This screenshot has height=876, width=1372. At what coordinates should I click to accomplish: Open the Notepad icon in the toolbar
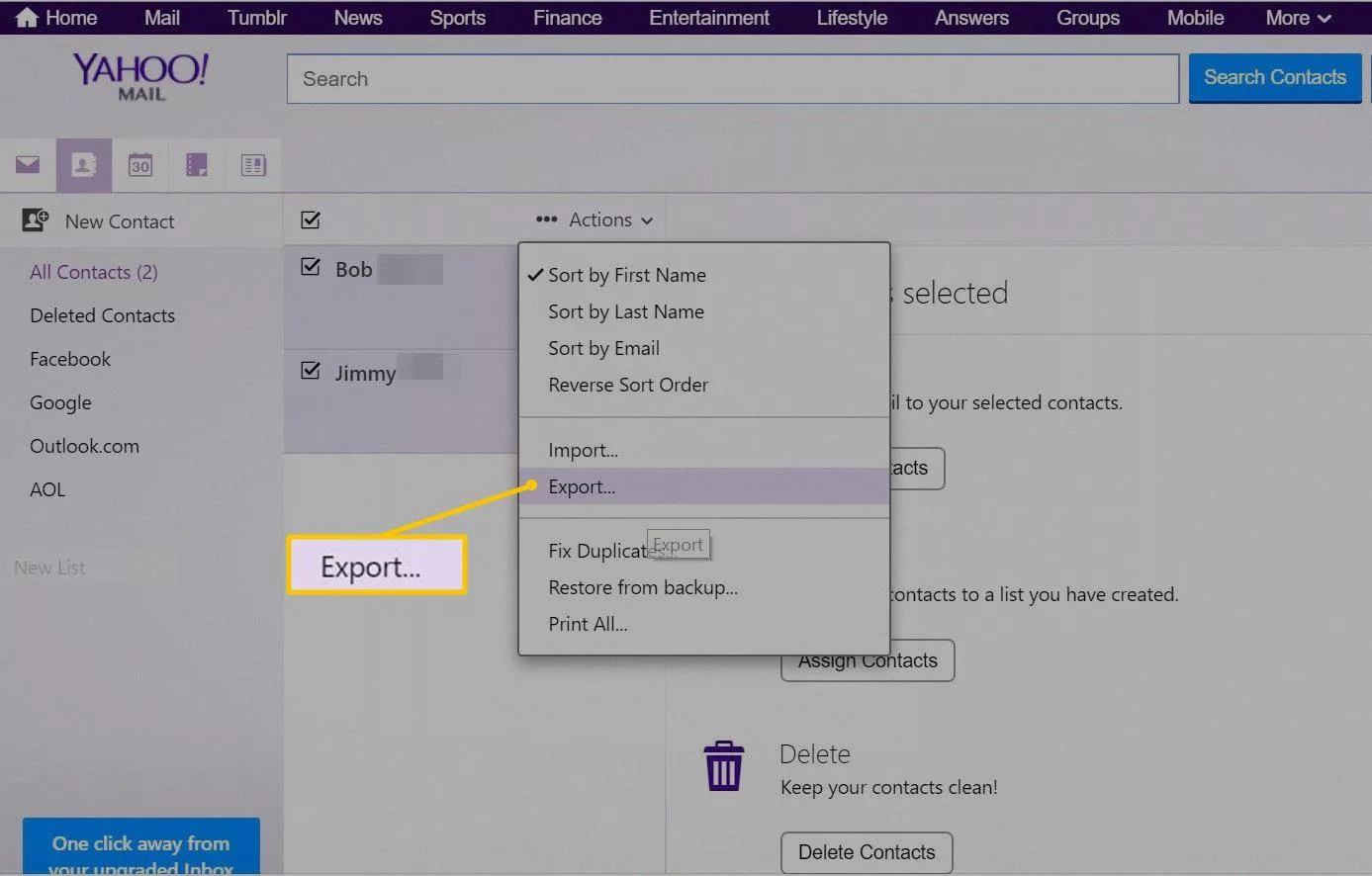pos(197,165)
